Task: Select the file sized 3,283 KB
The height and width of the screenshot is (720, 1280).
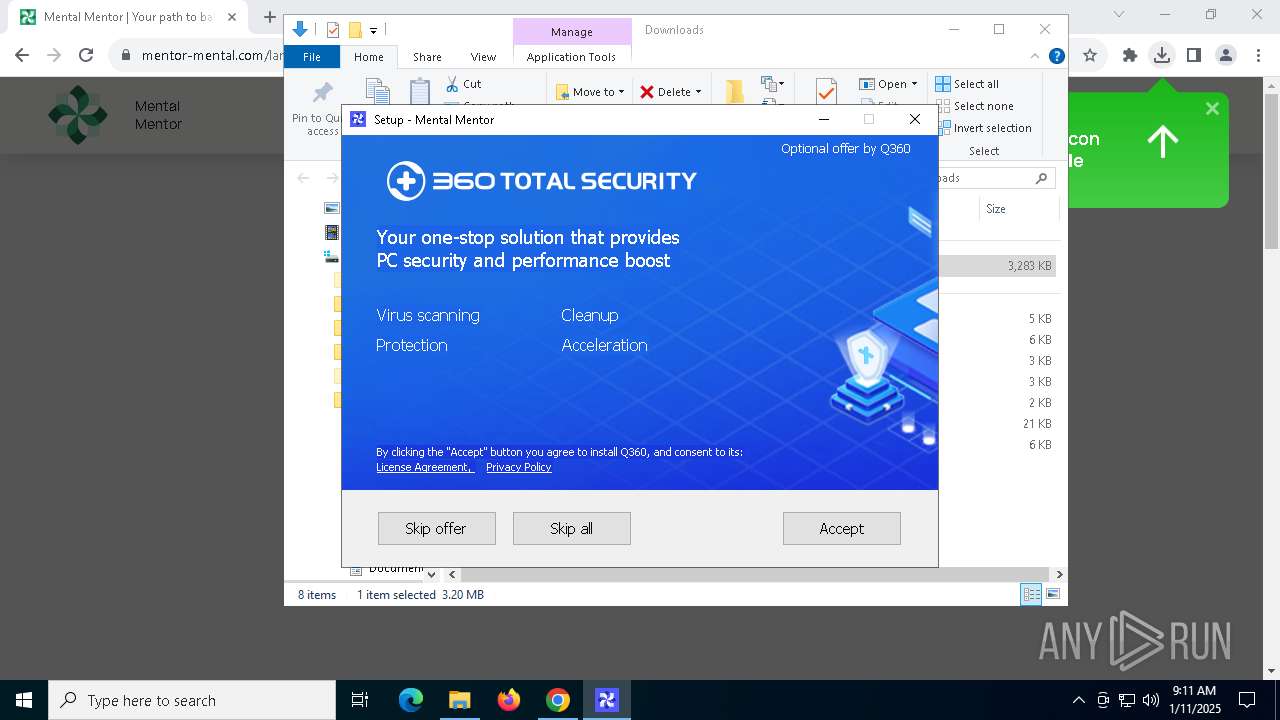Action: (1029, 266)
